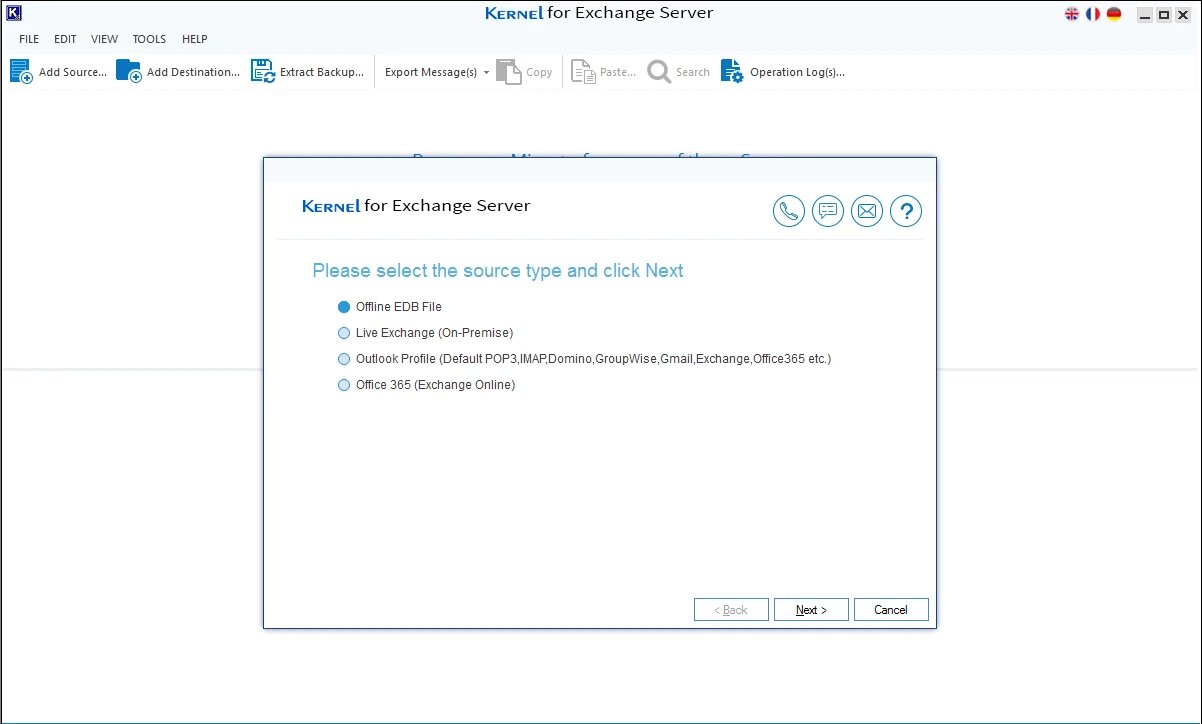The image size is (1202, 724).
Task: Click the phone support icon in dialog
Action: click(789, 211)
